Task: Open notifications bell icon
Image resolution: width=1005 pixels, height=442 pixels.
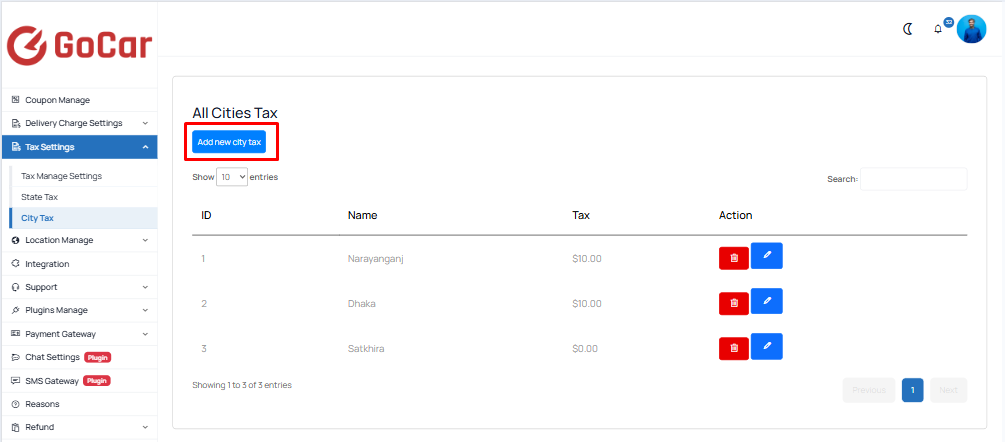Action: tap(938, 29)
